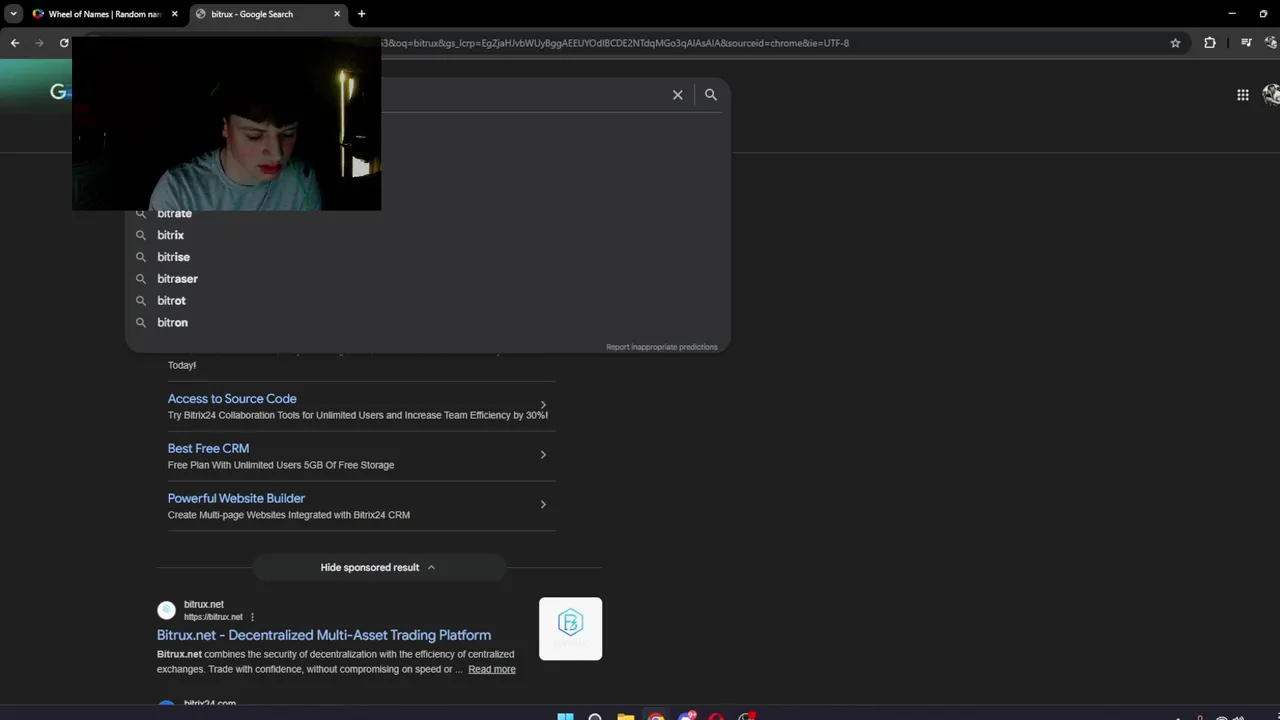The height and width of the screenshot is (720, 1280).
Task: Click the search icon beside bitrix suggestion
Action: (x=141, y=235)
